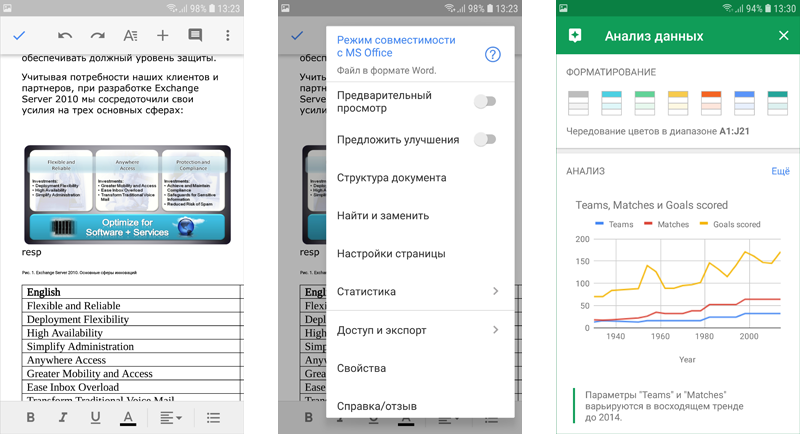Choose the orange alternating colors style
Image resolution: width=800 pixels, height=434 pixels.
(x=711, y=103)
